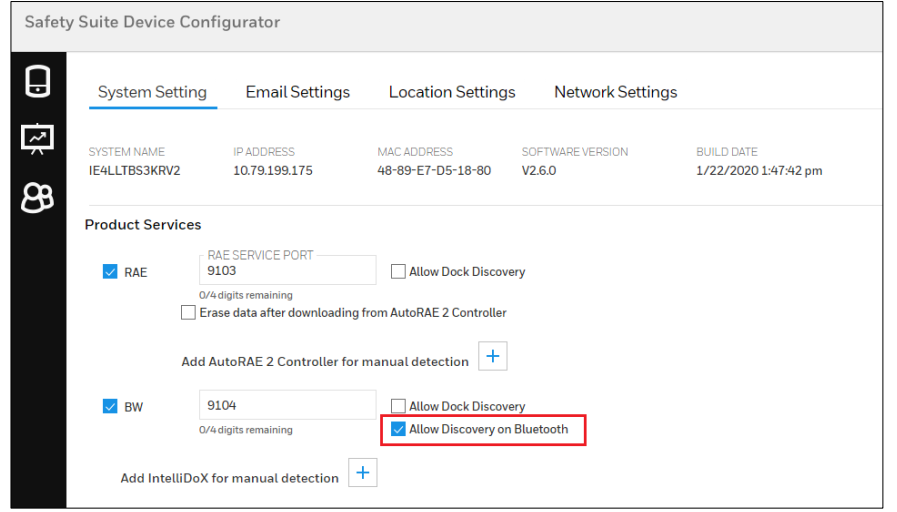Switch to the Email Settings tab
This screenshot has width=897, height=512.
click(x=298, y=92)
